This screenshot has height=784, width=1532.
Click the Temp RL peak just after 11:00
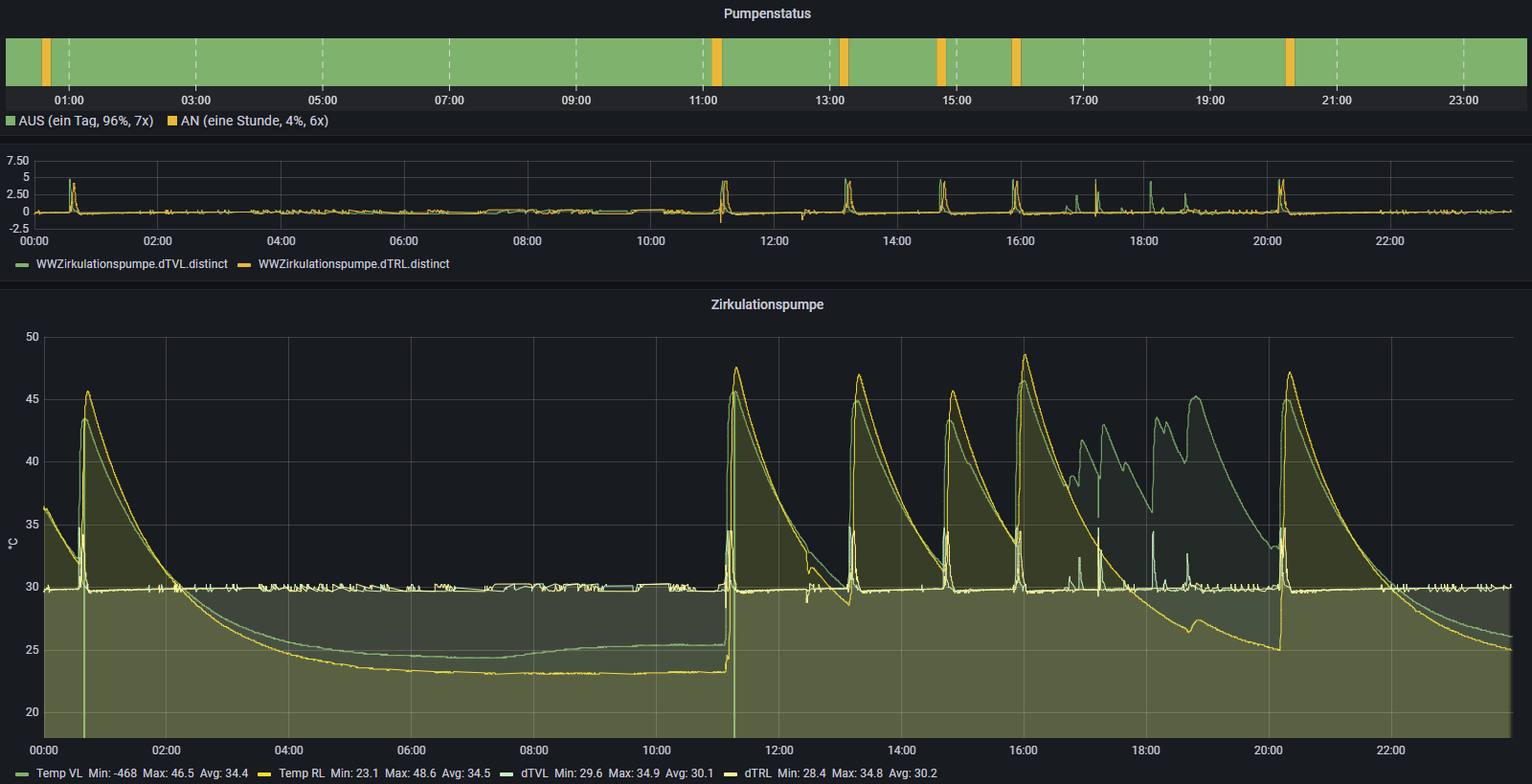pos(736,368)
